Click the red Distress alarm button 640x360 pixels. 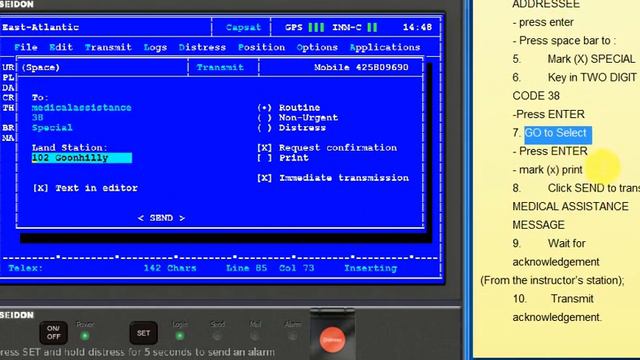[332, 340]
